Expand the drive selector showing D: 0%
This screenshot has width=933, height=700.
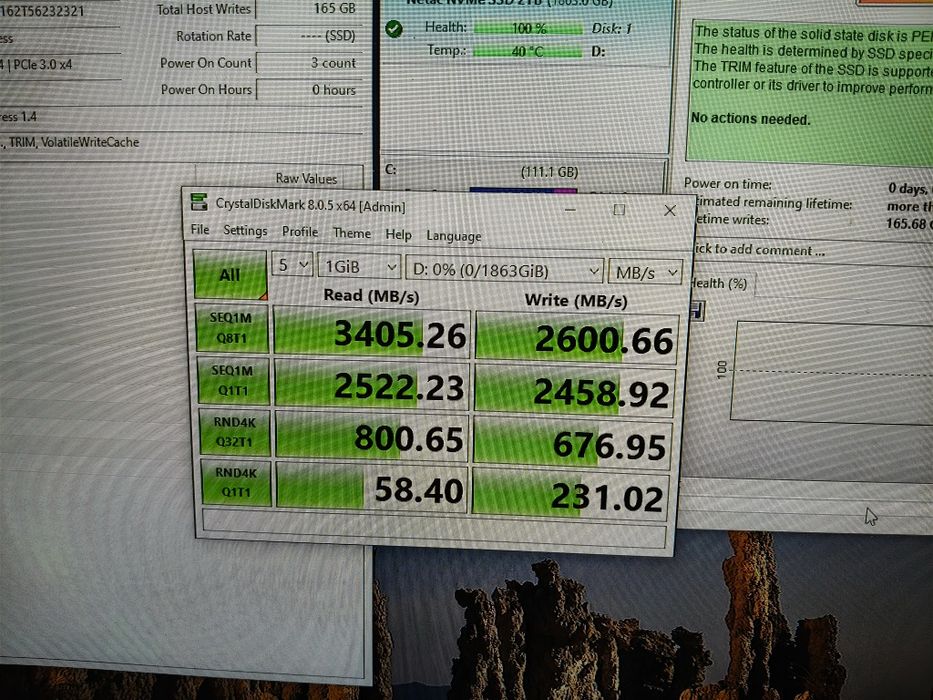(x=504, y=270)
